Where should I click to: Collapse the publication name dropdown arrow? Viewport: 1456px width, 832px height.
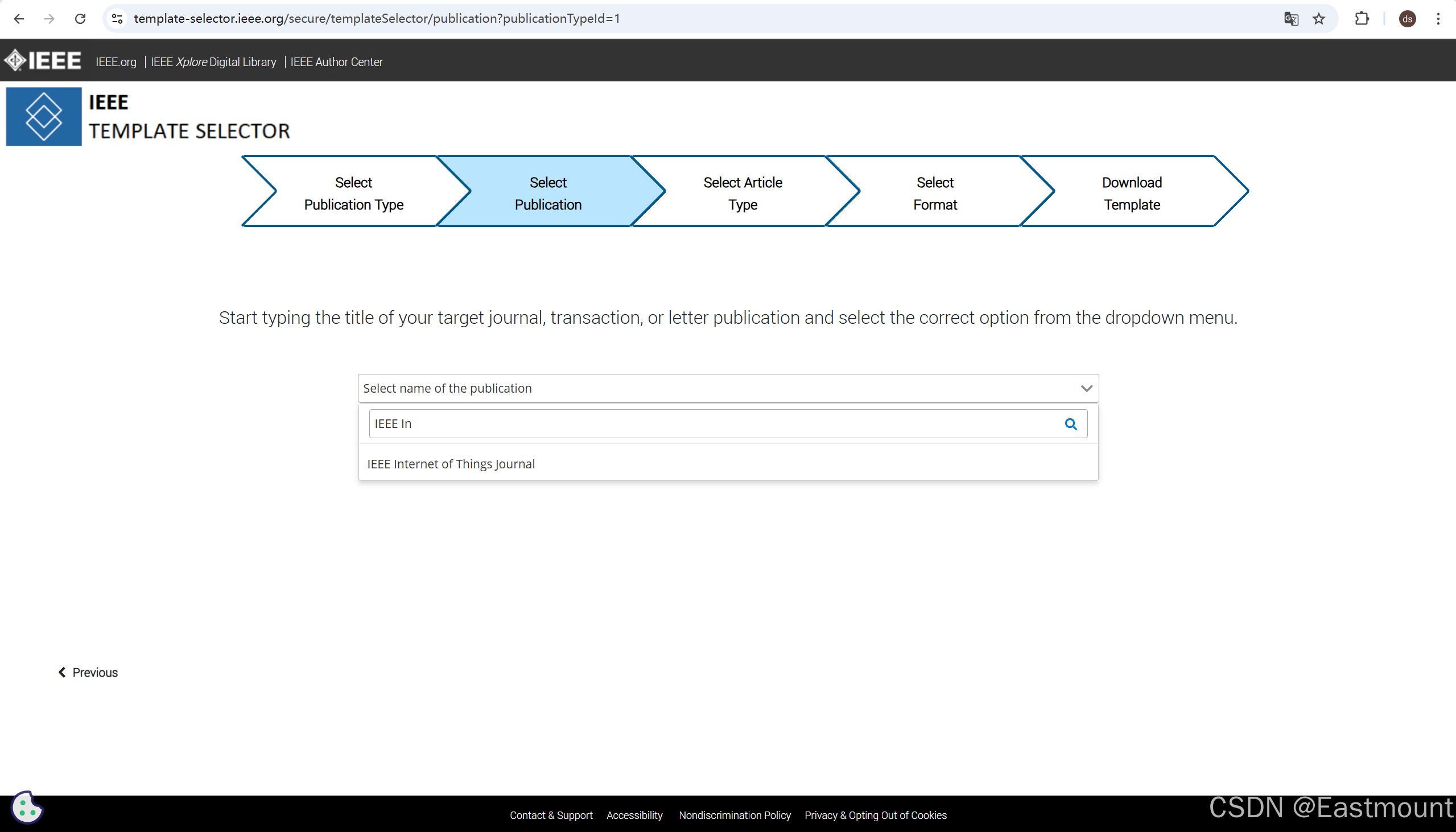[1086, 388]
